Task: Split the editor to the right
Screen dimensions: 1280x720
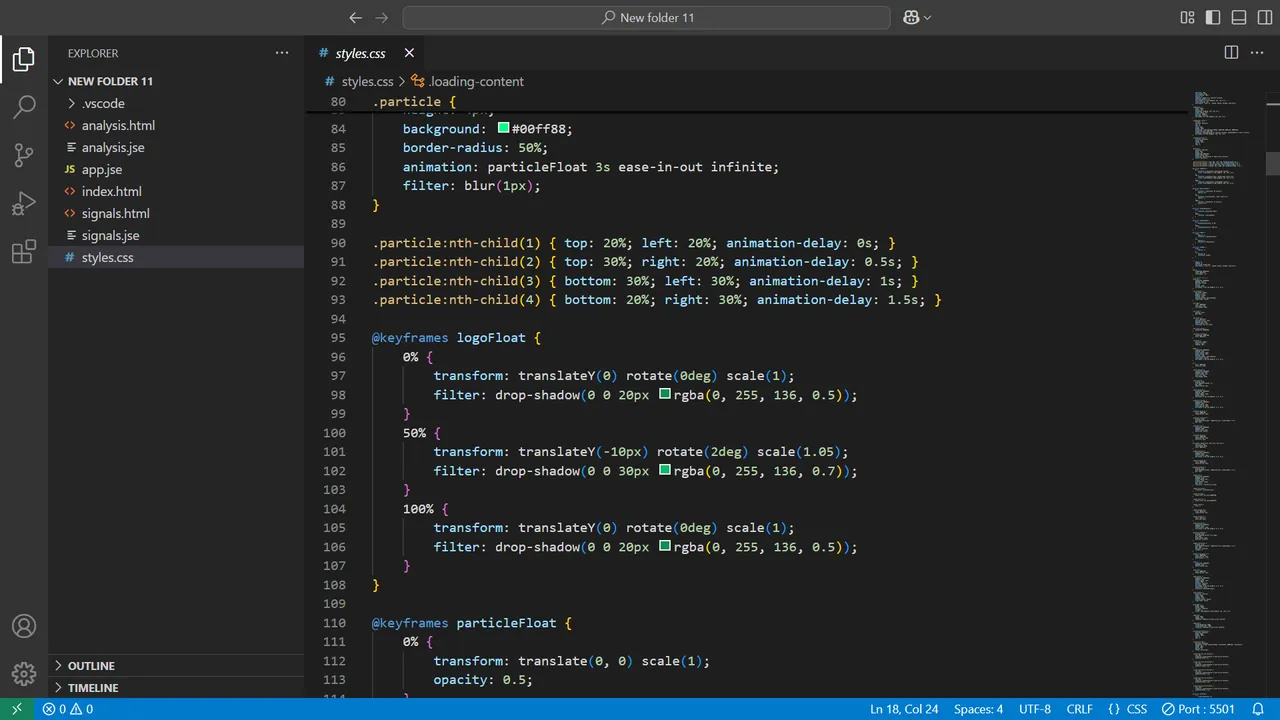Action: [1231, 53]
